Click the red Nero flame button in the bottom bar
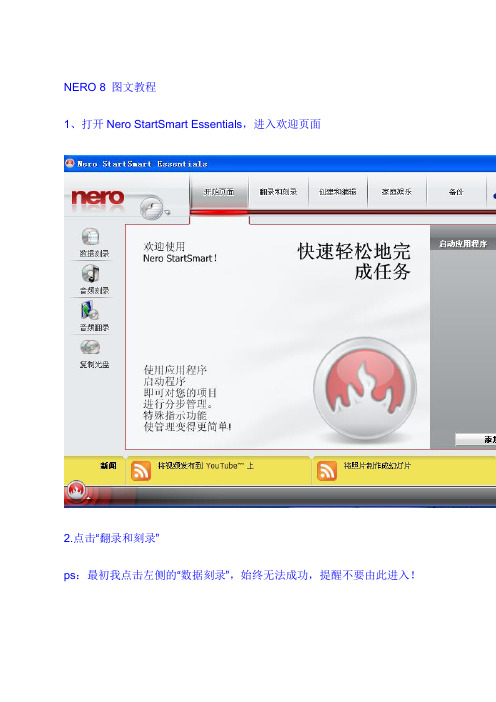 (76, 491)
